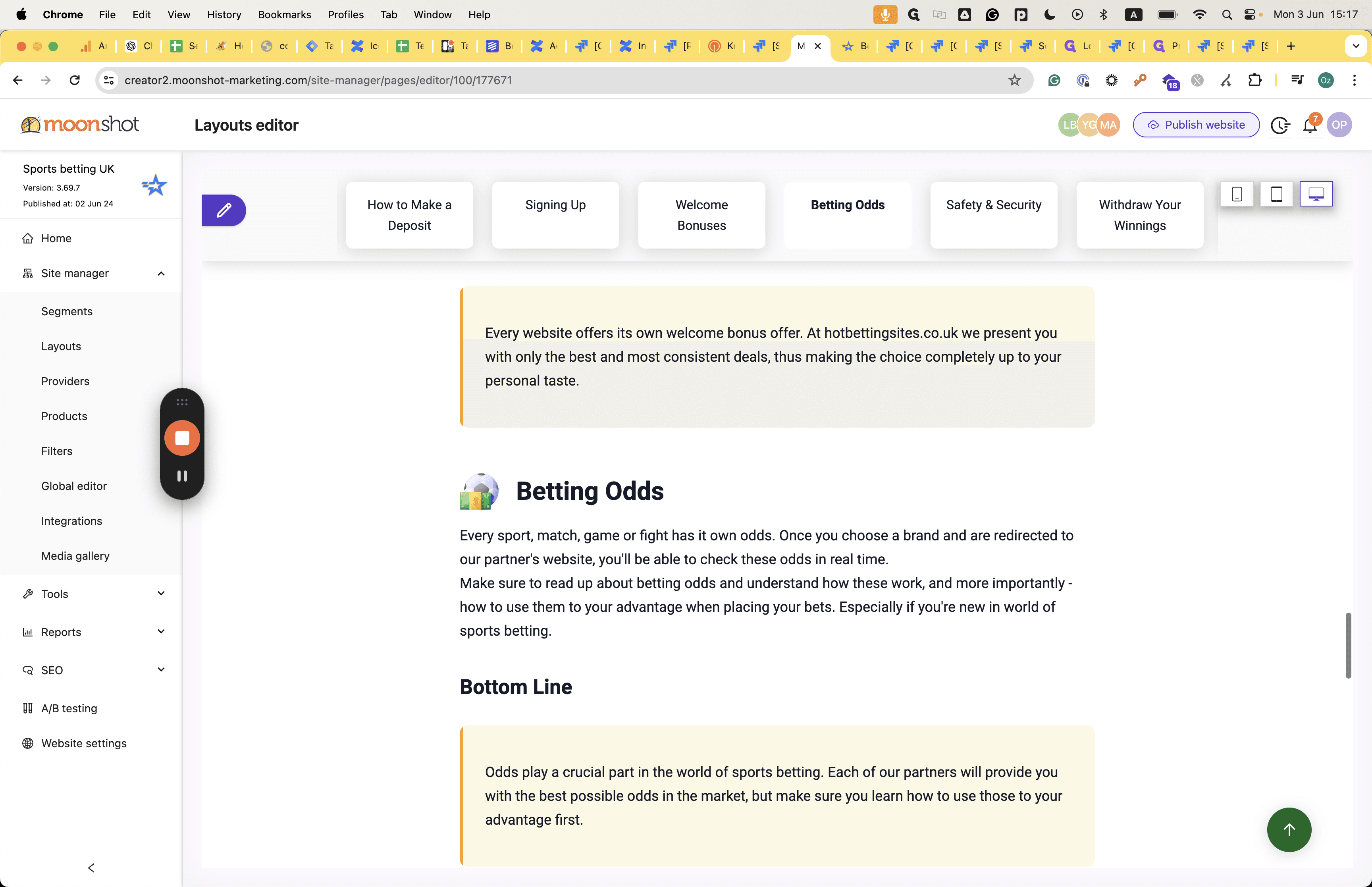Open Spotlight search in menu bar

click(1227, 14)
